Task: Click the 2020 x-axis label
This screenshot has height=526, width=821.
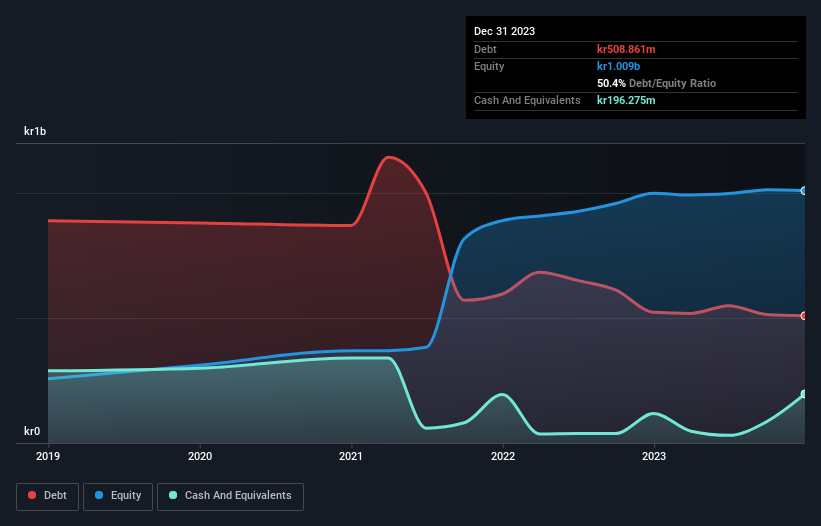Action: pyautogui.click(x=200, y=456)
